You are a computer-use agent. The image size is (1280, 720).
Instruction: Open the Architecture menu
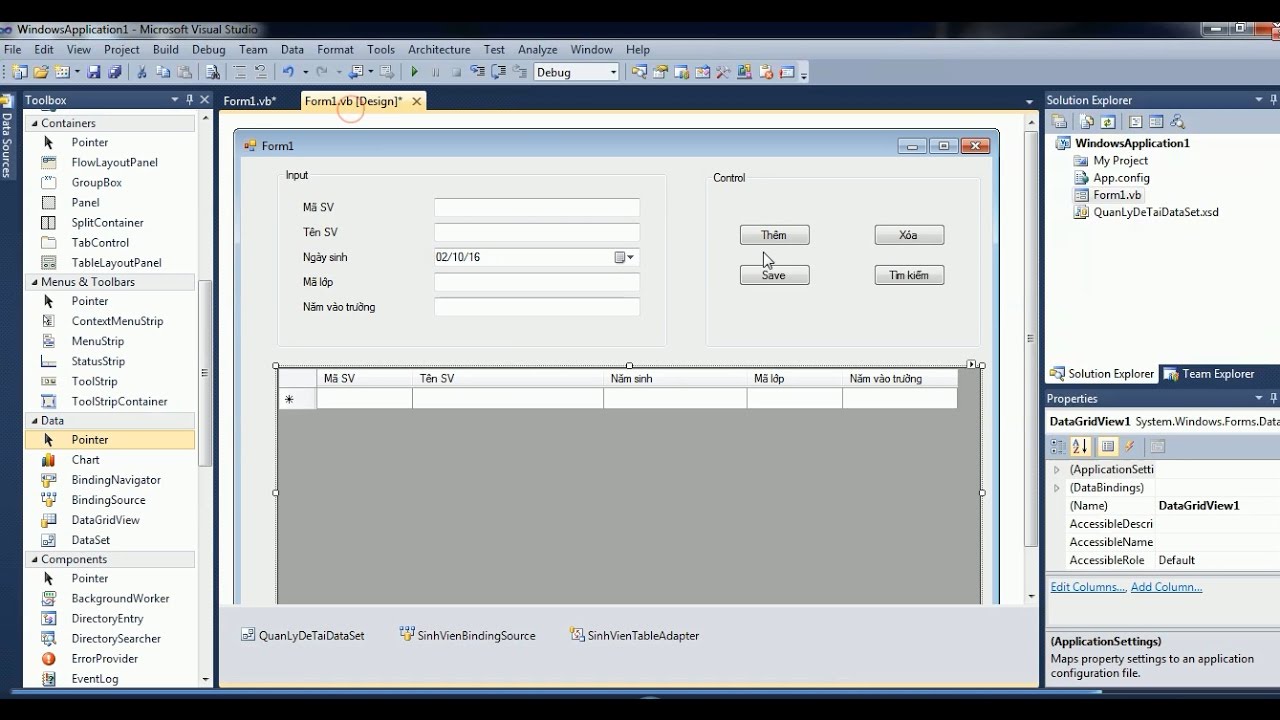click(x=439, y=49)
